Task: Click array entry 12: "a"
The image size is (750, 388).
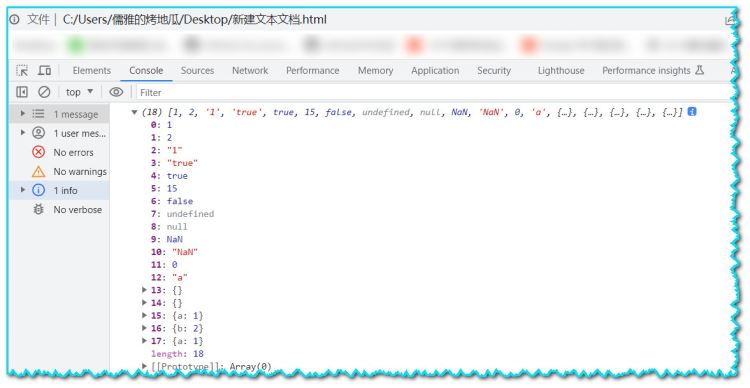Action: [169, 277]
